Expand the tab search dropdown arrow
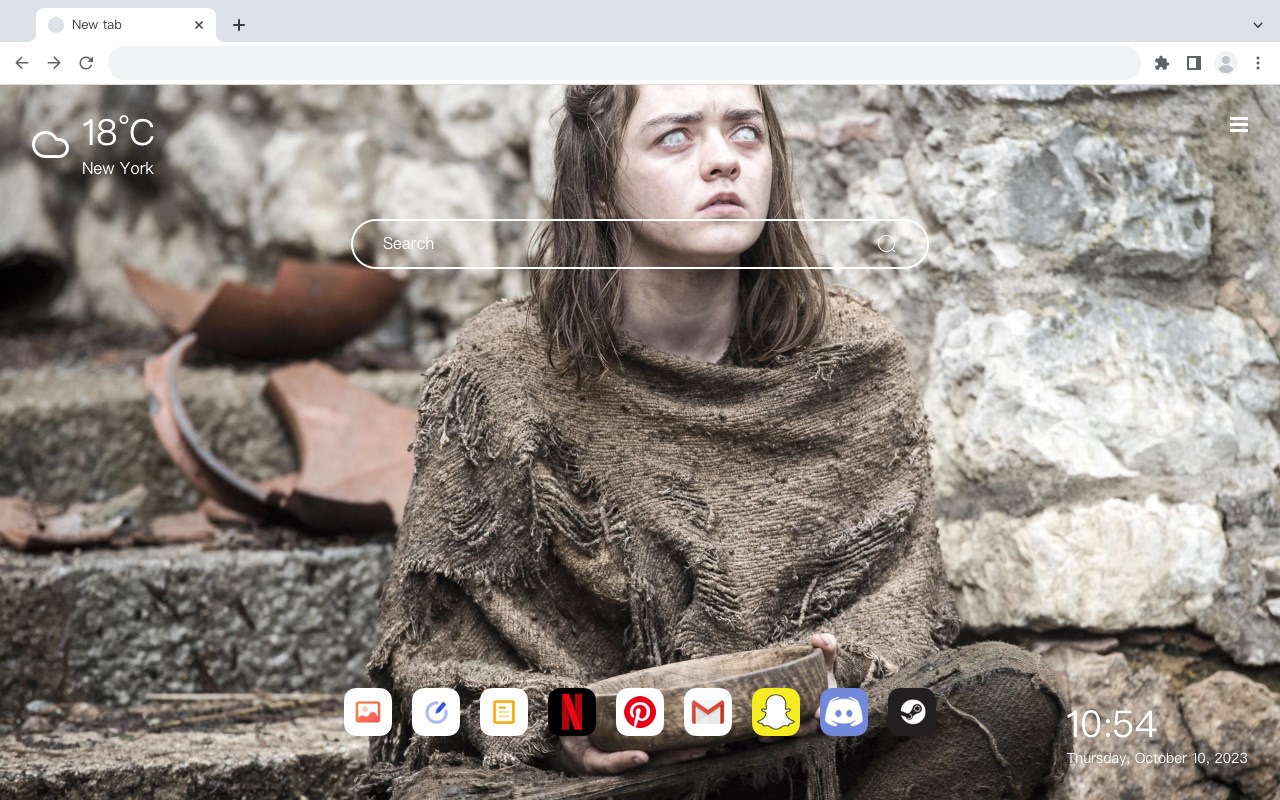 tap(1258, 25)
